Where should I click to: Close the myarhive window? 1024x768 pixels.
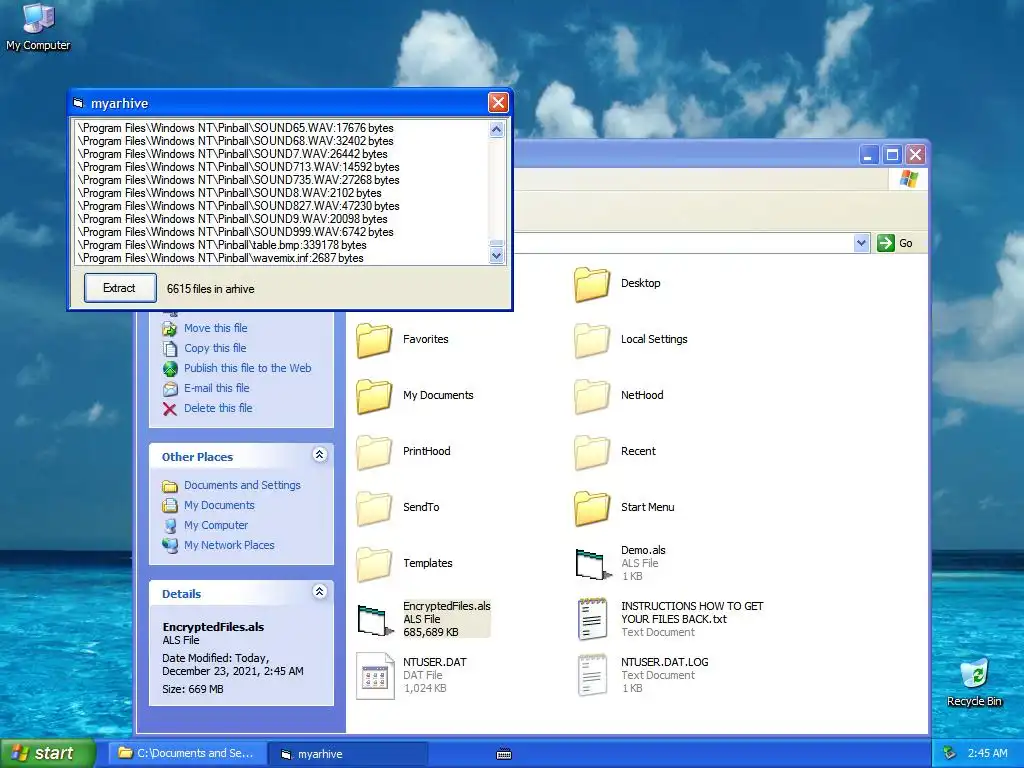point(498,103)
